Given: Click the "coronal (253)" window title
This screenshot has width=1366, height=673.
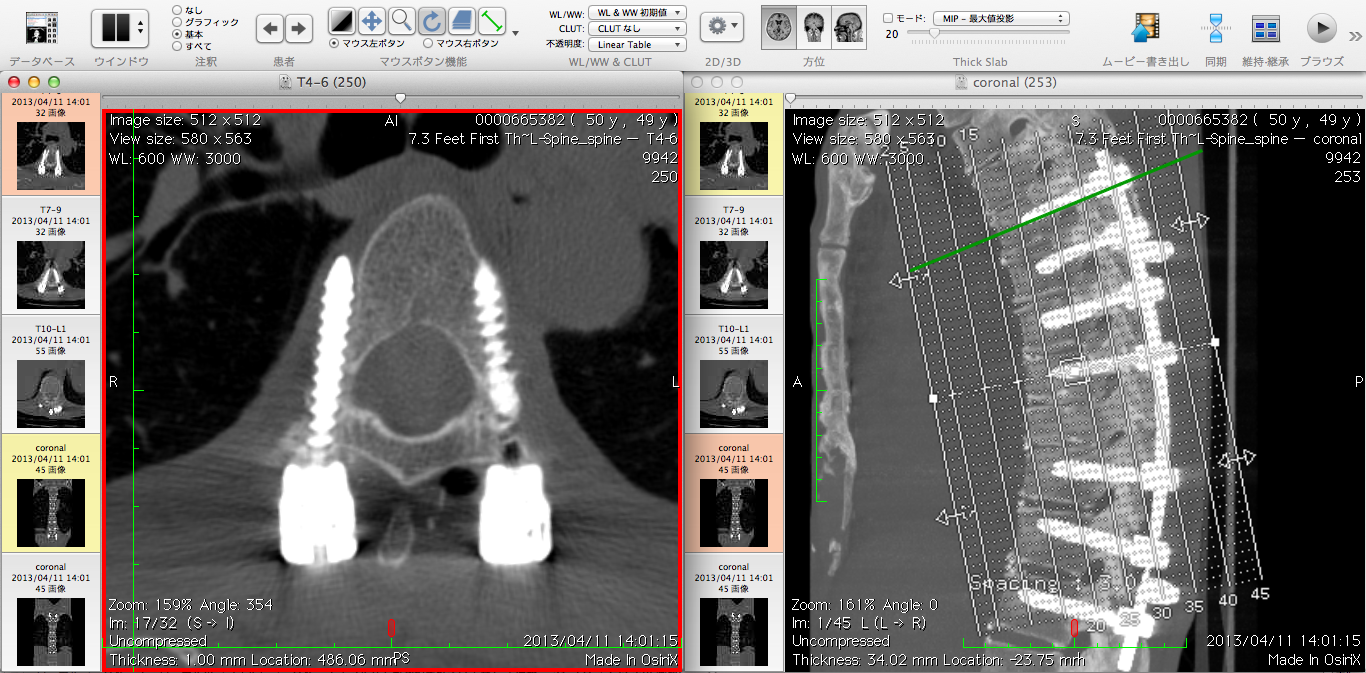Looking at the screenshot, I should (1014, 82).
